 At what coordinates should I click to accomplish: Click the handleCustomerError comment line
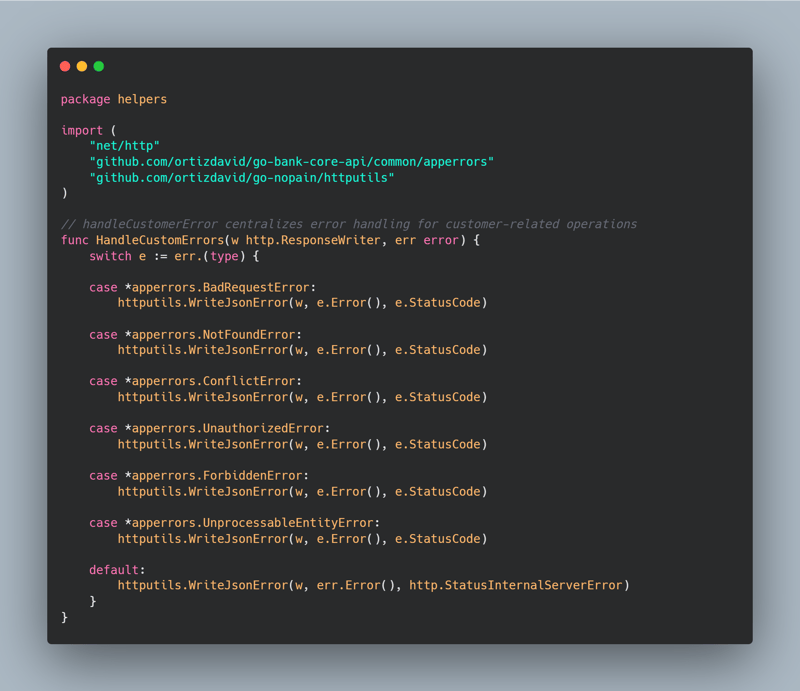tap(348, 225)
